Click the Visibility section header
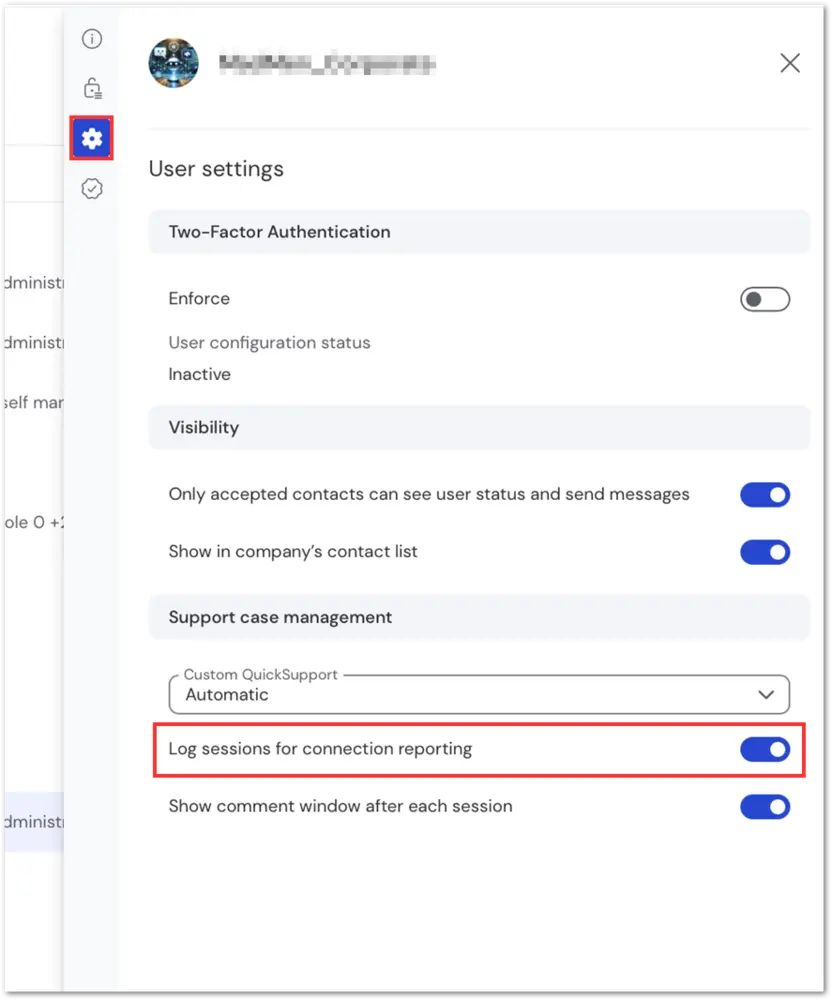 click(x=479, y=427)
